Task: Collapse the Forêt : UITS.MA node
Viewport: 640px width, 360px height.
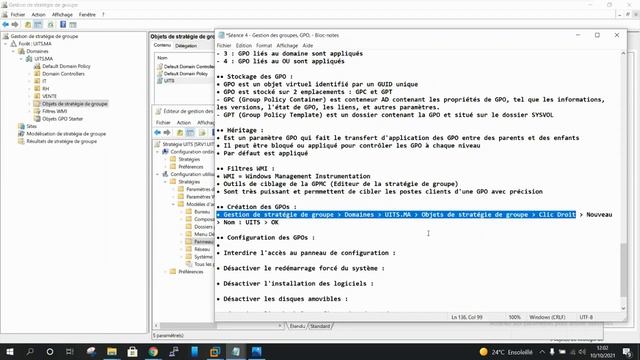Action: pyautogui.click(x=6, y=44)
